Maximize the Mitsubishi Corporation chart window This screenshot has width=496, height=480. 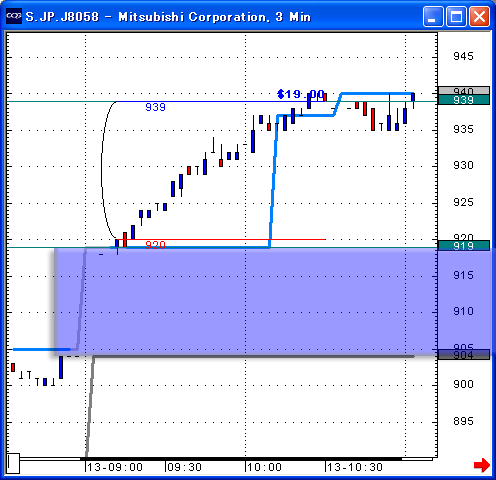pos(456,16)
